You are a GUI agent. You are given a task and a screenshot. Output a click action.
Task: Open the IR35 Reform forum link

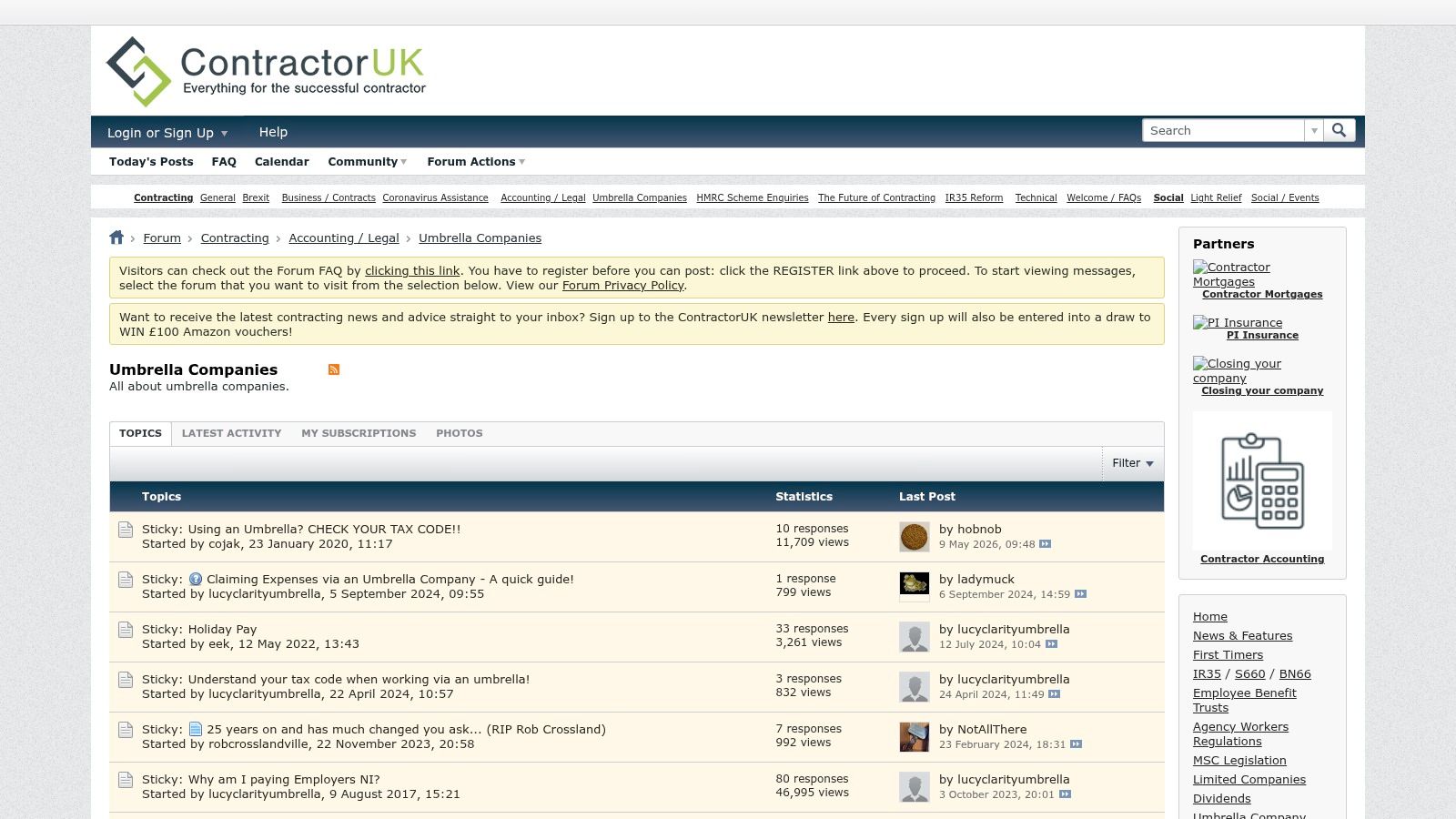tap(974, 198)
